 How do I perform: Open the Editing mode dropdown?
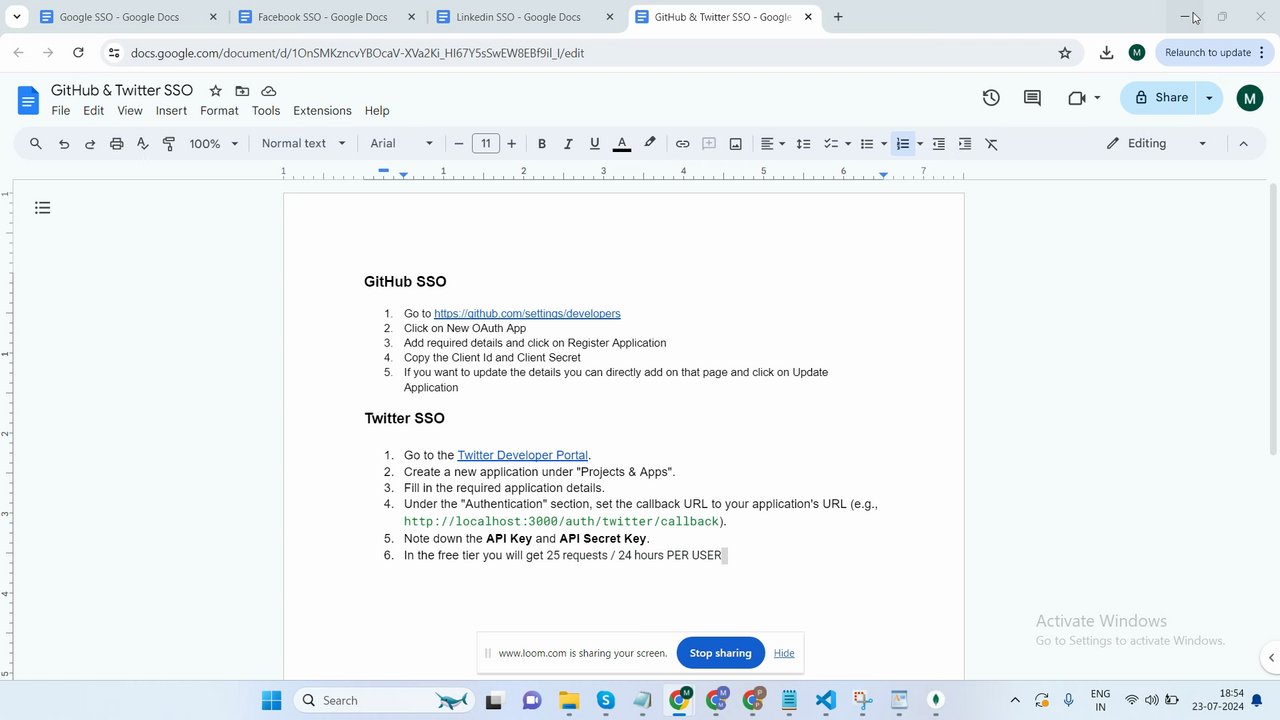(1157, 144)
